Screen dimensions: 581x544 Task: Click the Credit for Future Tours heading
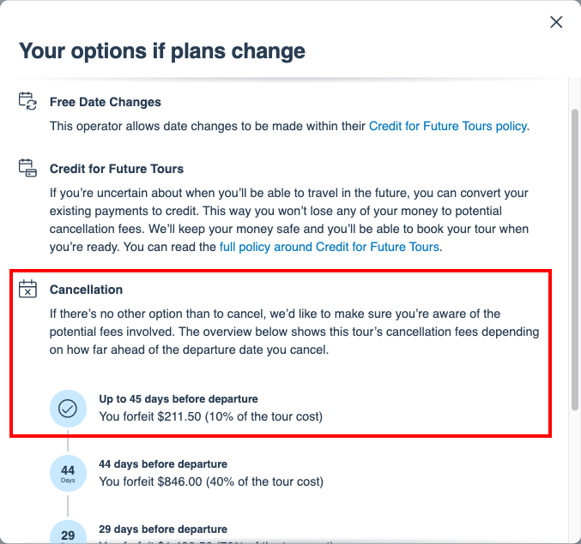pos(116,169)
